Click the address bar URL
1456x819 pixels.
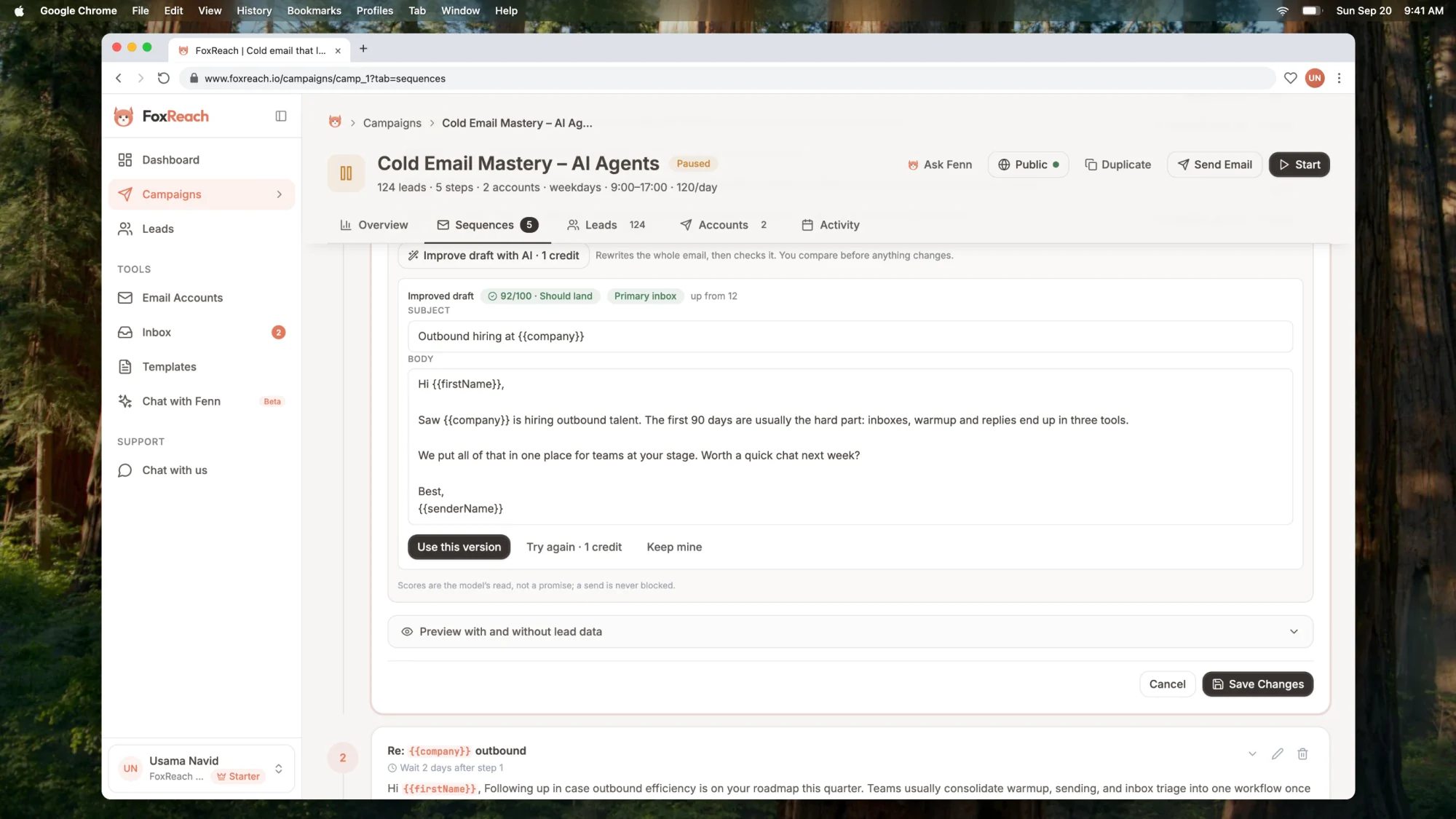(x=325, y=79)
